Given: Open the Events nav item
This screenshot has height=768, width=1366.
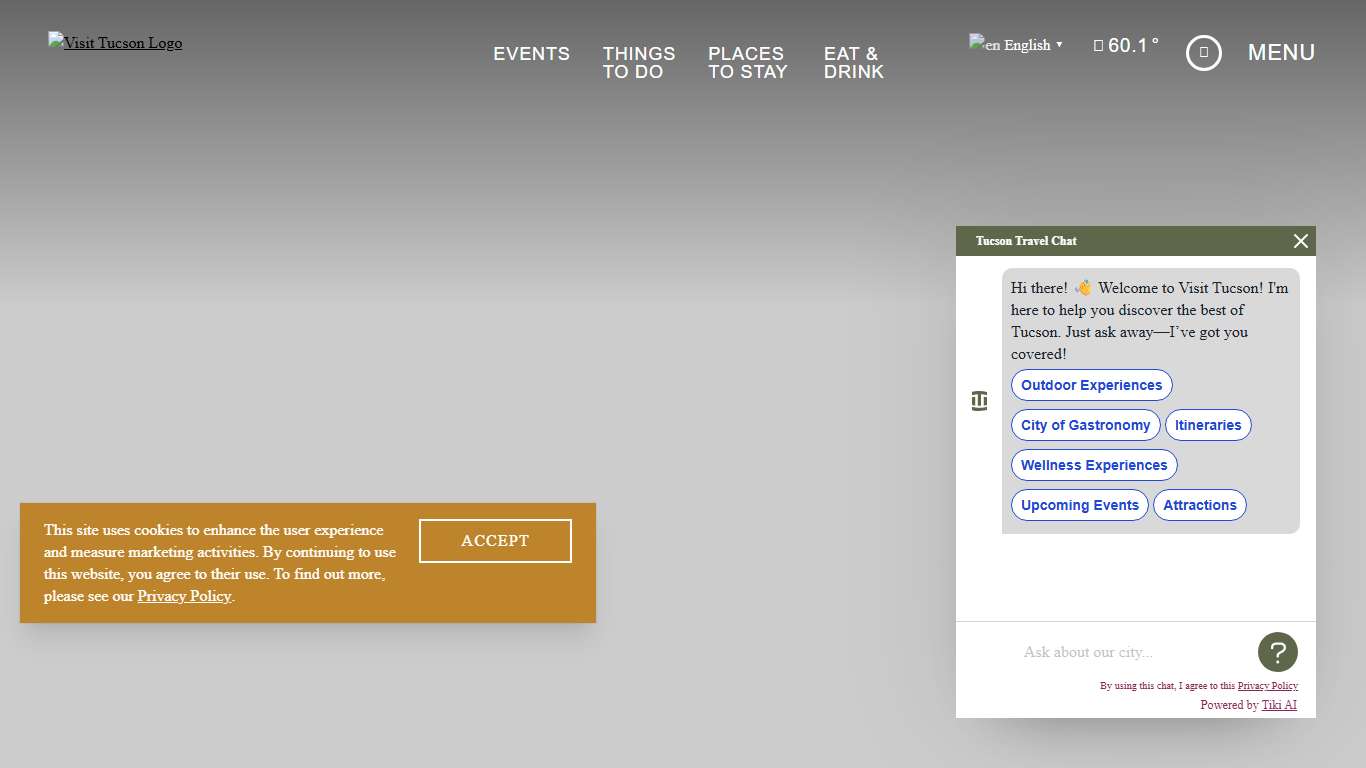Looking at the screenshot, I should pyautogui.click(x=531, y=54).
